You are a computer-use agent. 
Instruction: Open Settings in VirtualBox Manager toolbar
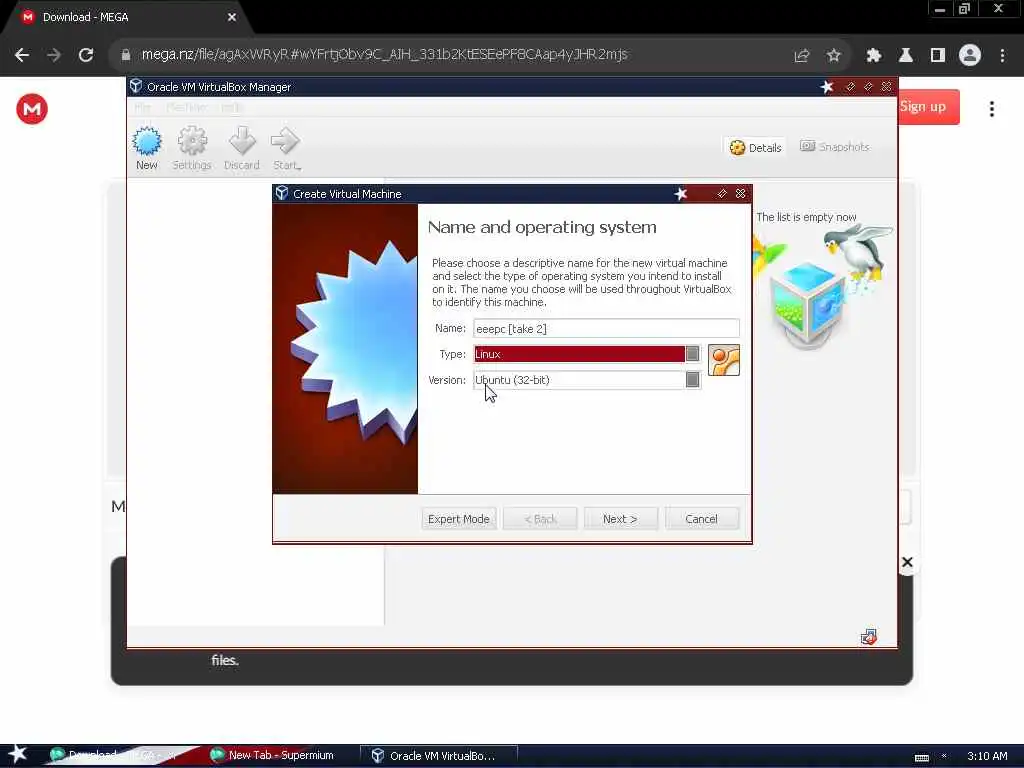191,148
